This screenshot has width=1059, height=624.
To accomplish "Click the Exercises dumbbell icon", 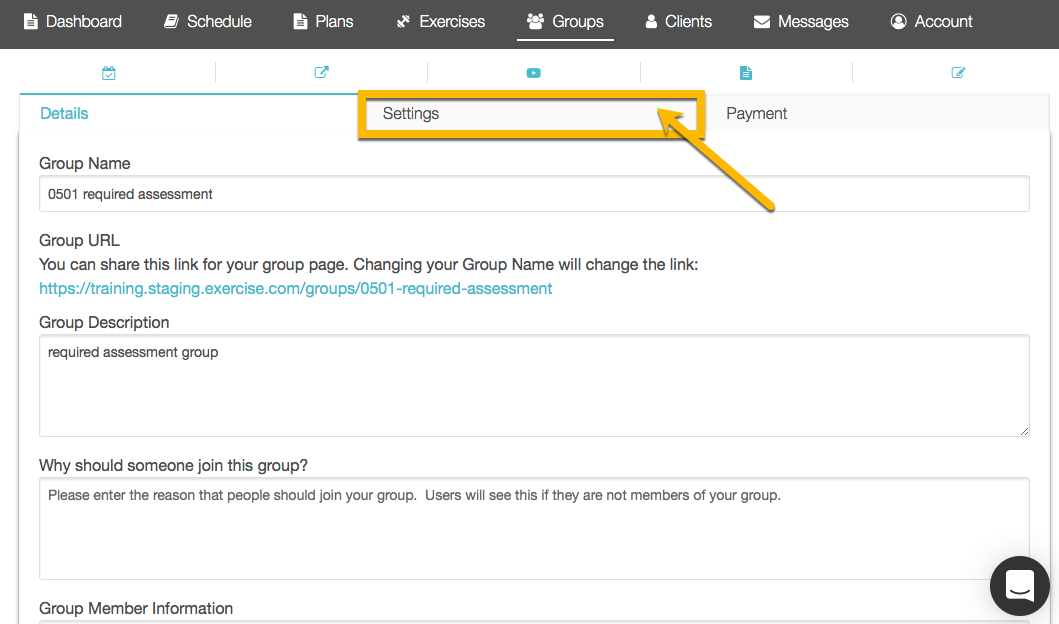I will pyautogui.click(x=403, y=22).
